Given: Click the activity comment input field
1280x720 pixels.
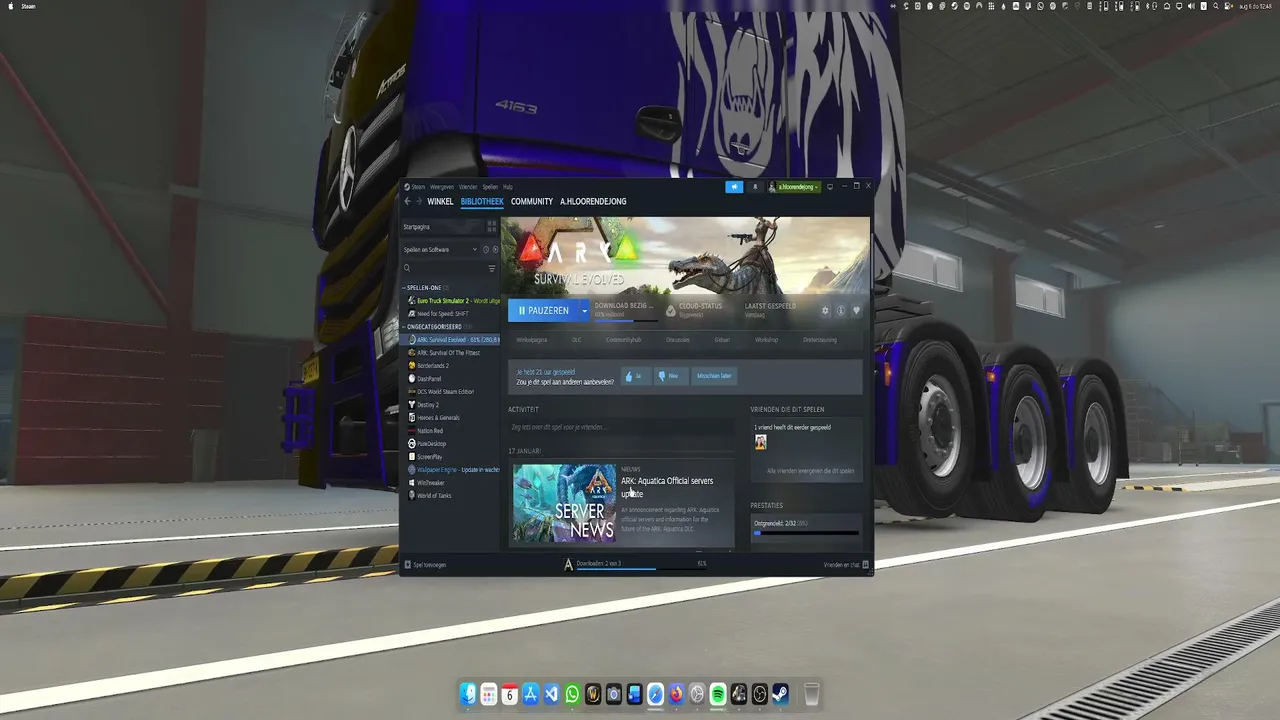Looking at the screenshot, I should click(621, 427).
